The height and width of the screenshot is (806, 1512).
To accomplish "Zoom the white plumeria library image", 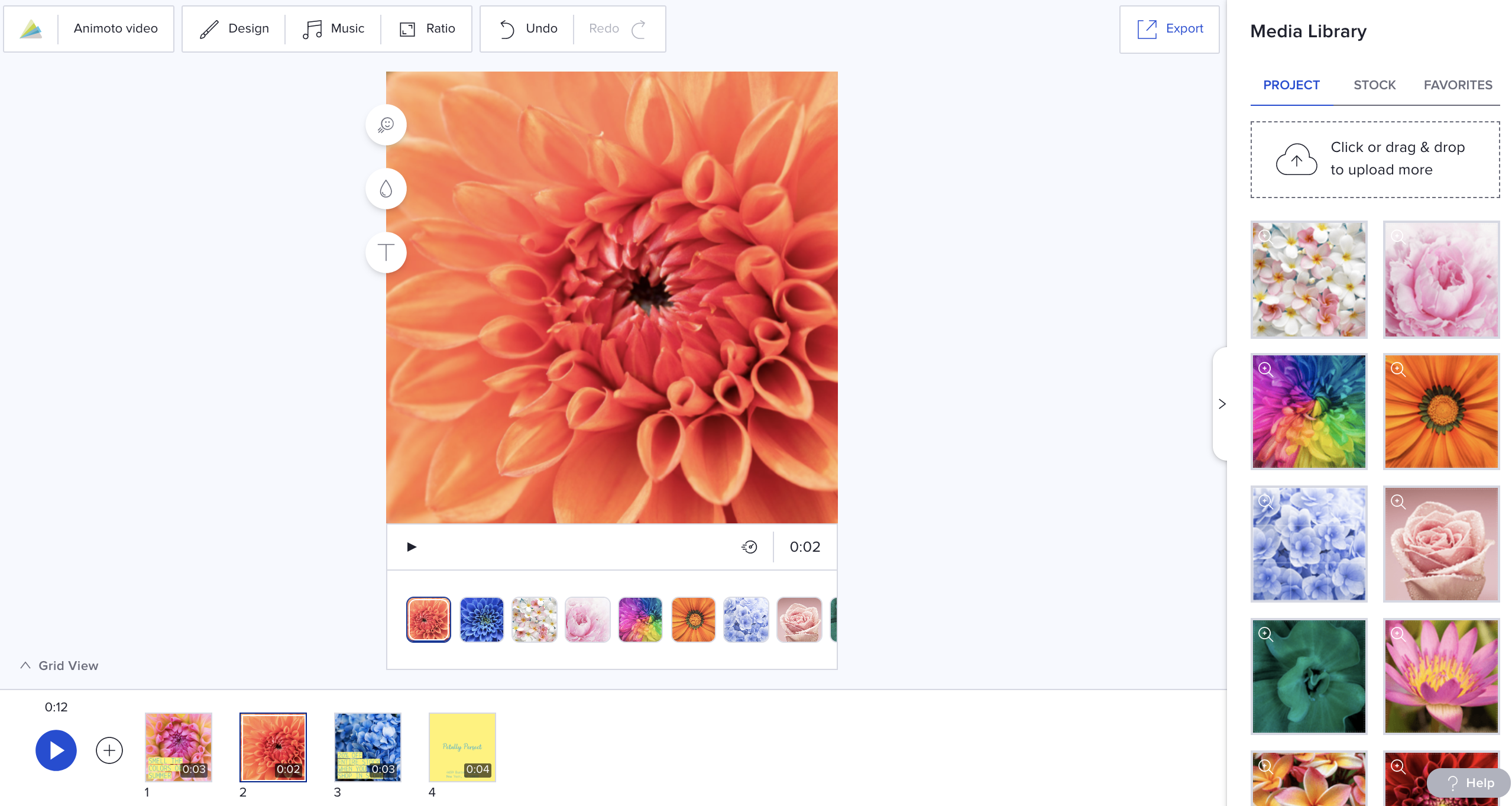I will tap(1265, 236).
